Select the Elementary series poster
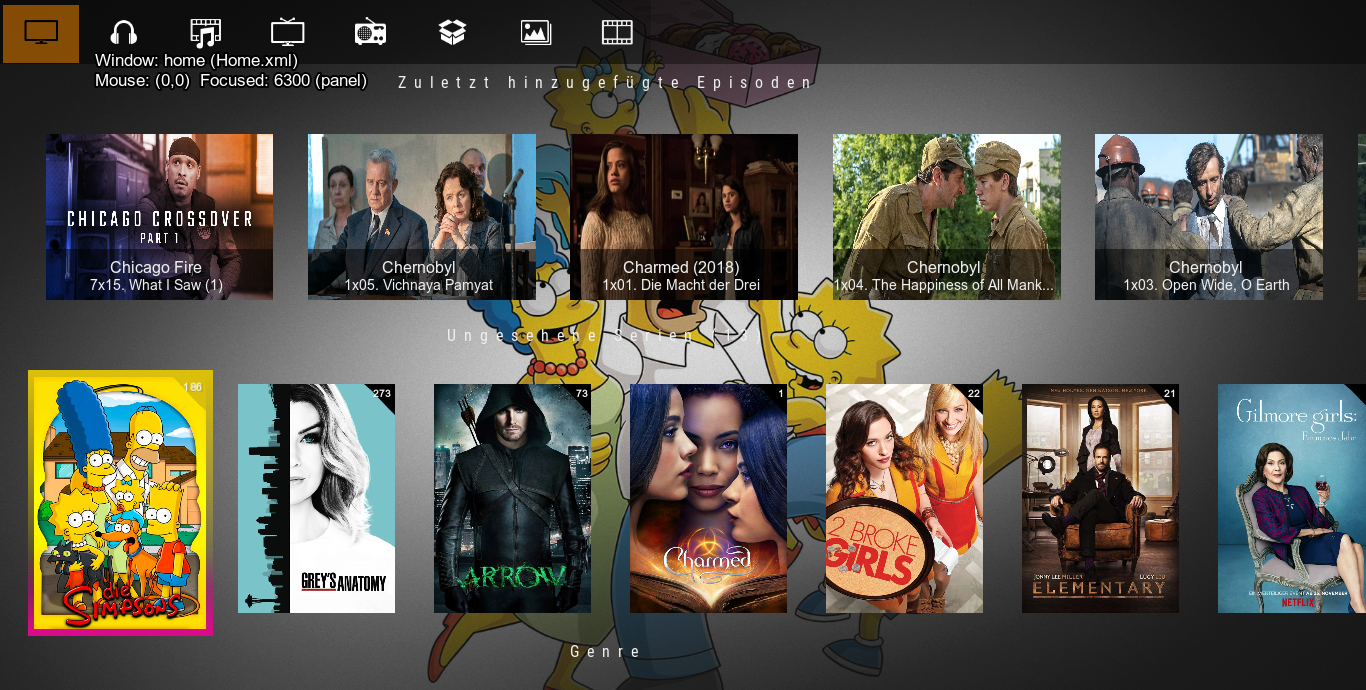Image resolution: width=1366 pixels, height=690 pixels. click(1100, 498)
